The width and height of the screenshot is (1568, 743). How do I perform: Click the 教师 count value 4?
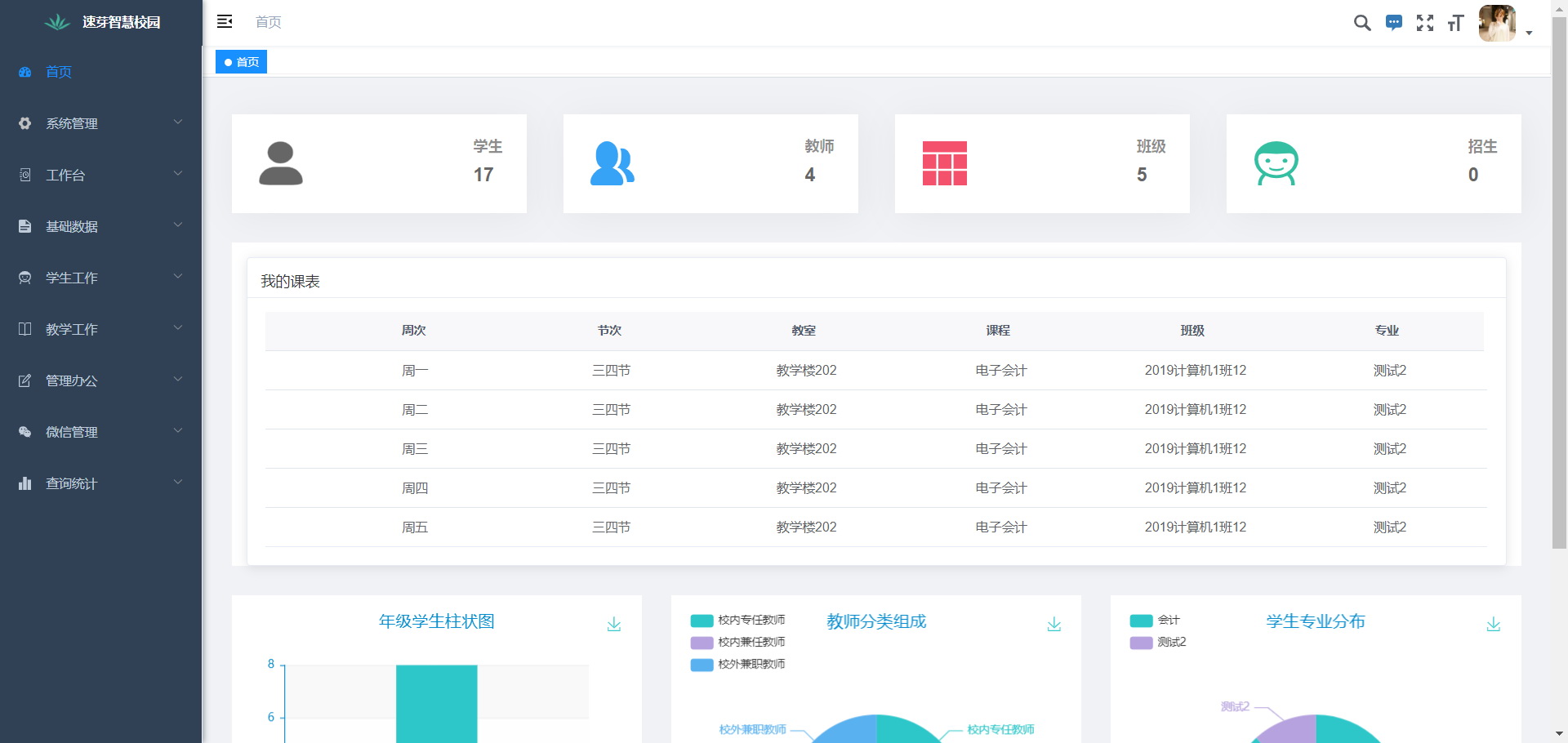coord(810,175)
